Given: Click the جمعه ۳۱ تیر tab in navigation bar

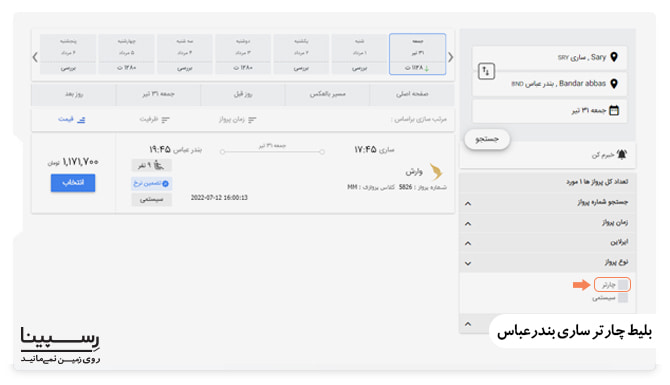Looking at the screenshot, I should point(158,94).
